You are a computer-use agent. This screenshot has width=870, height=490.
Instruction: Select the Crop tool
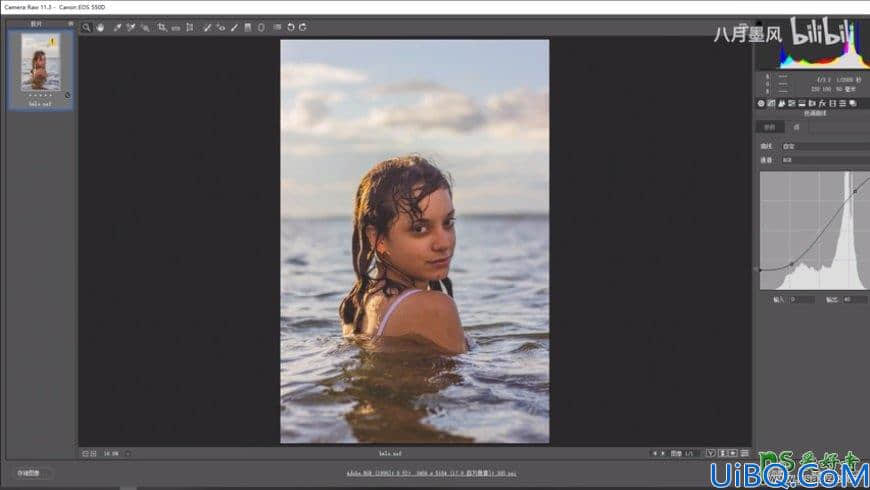[162, 27]
